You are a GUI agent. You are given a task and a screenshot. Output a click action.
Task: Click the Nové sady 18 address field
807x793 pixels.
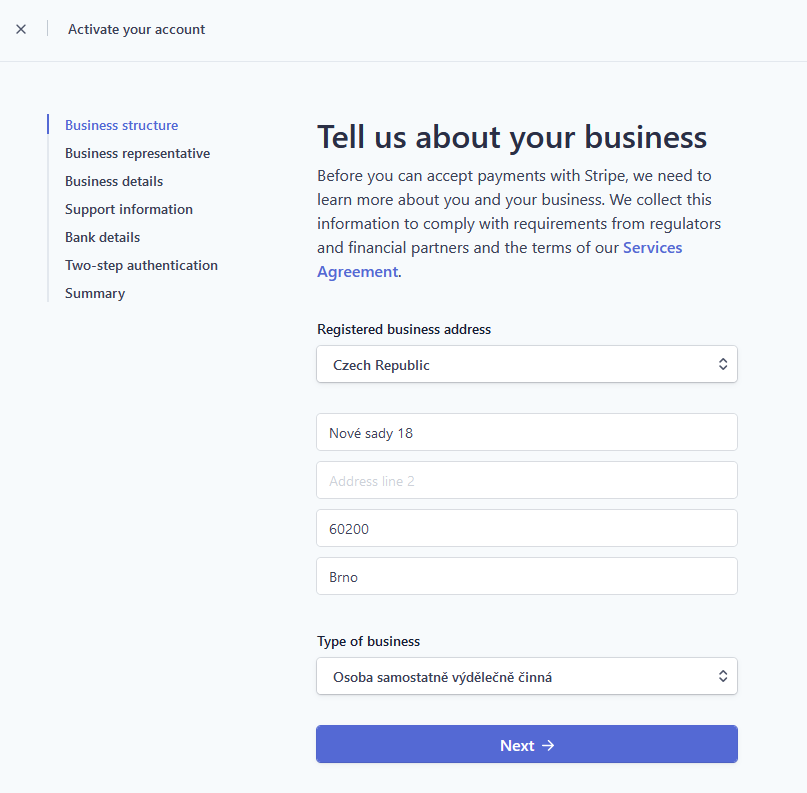526,433
